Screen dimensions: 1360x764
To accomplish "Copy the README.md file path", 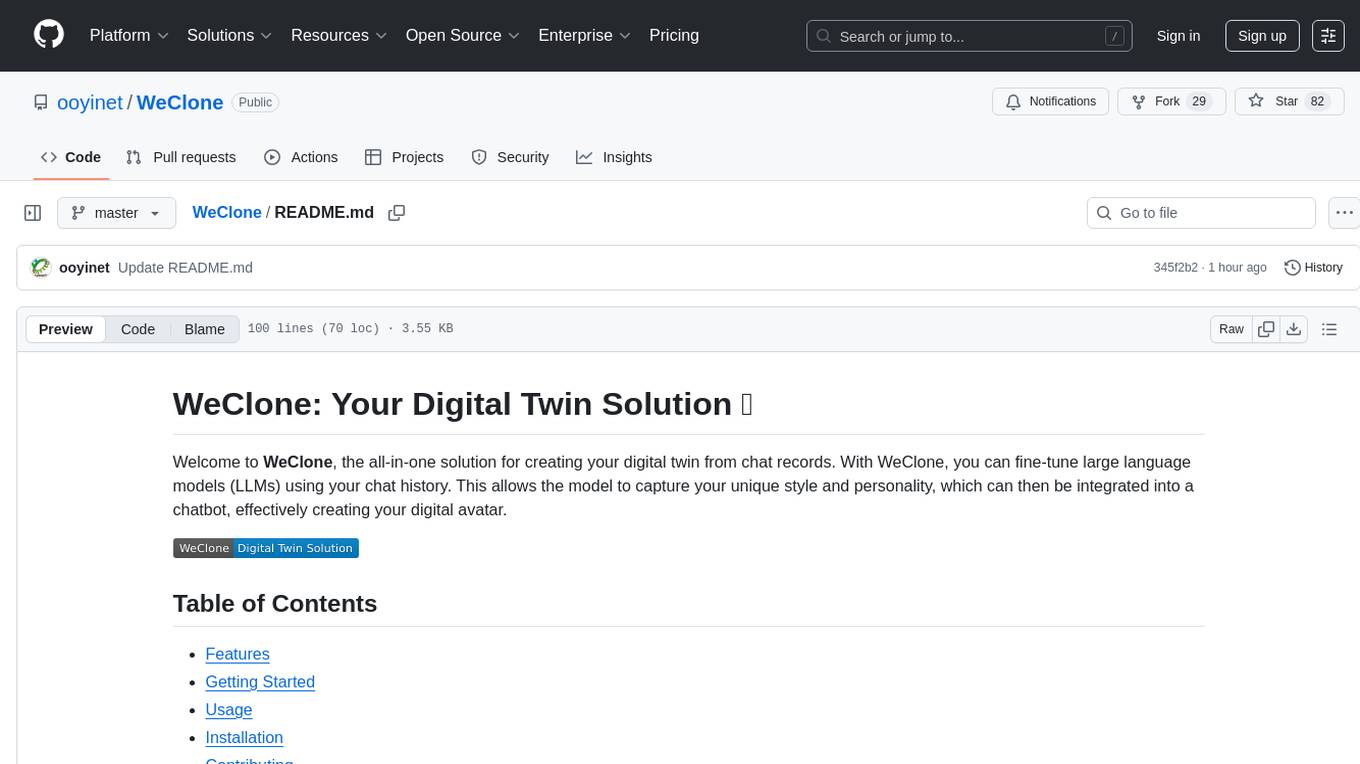I will pos(396,213).
